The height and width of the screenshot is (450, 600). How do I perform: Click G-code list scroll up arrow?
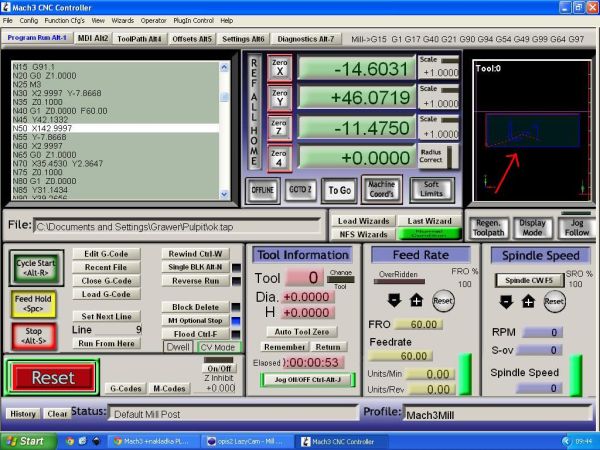(224, 68)
